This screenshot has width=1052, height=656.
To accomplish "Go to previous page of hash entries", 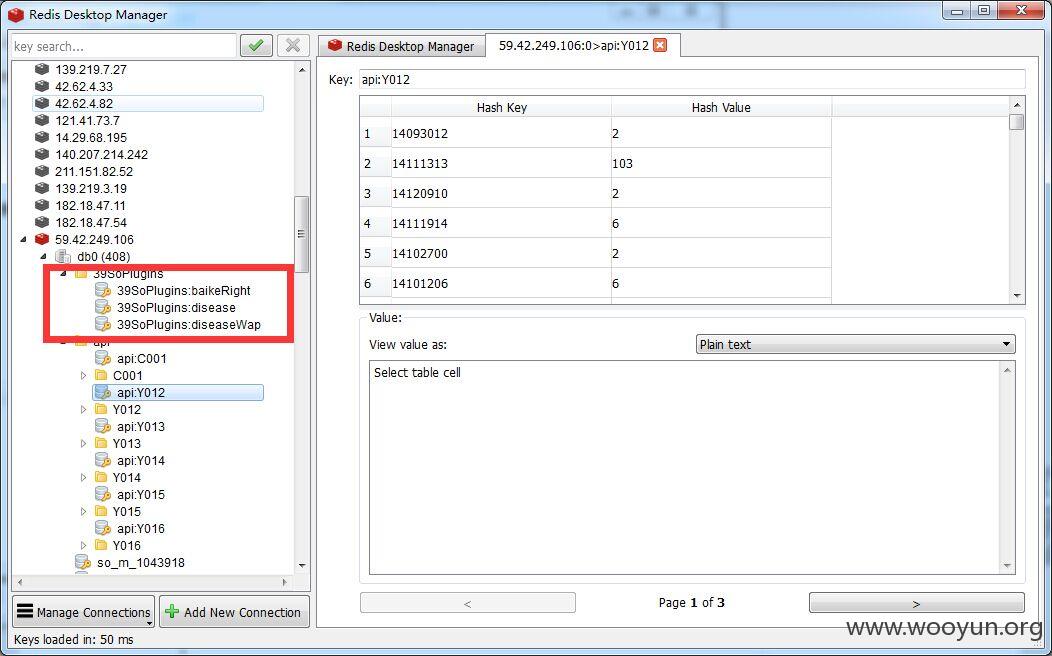I will [468, 603].
